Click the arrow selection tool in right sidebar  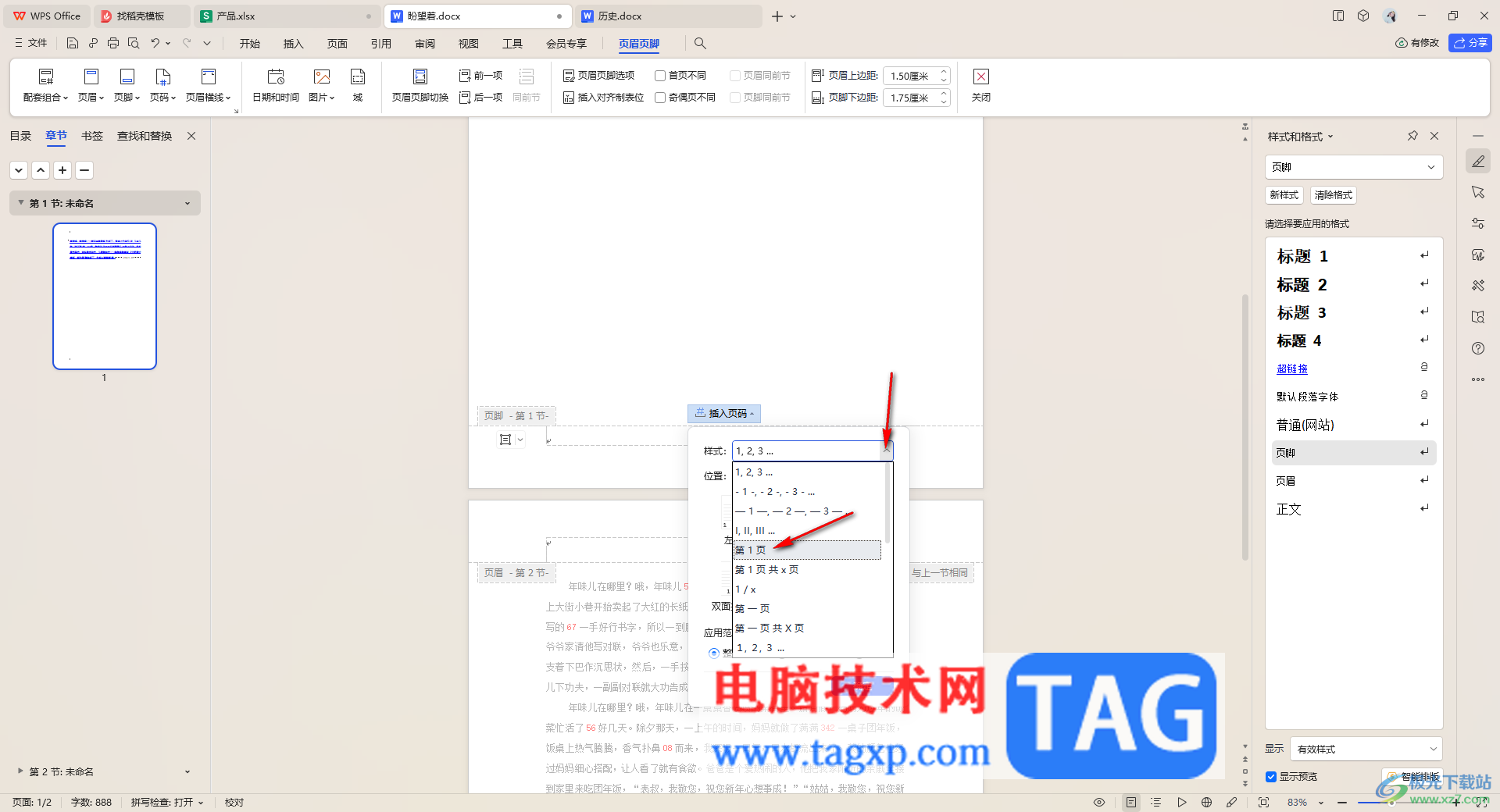pyautogui.click(x=1478, y=192)
